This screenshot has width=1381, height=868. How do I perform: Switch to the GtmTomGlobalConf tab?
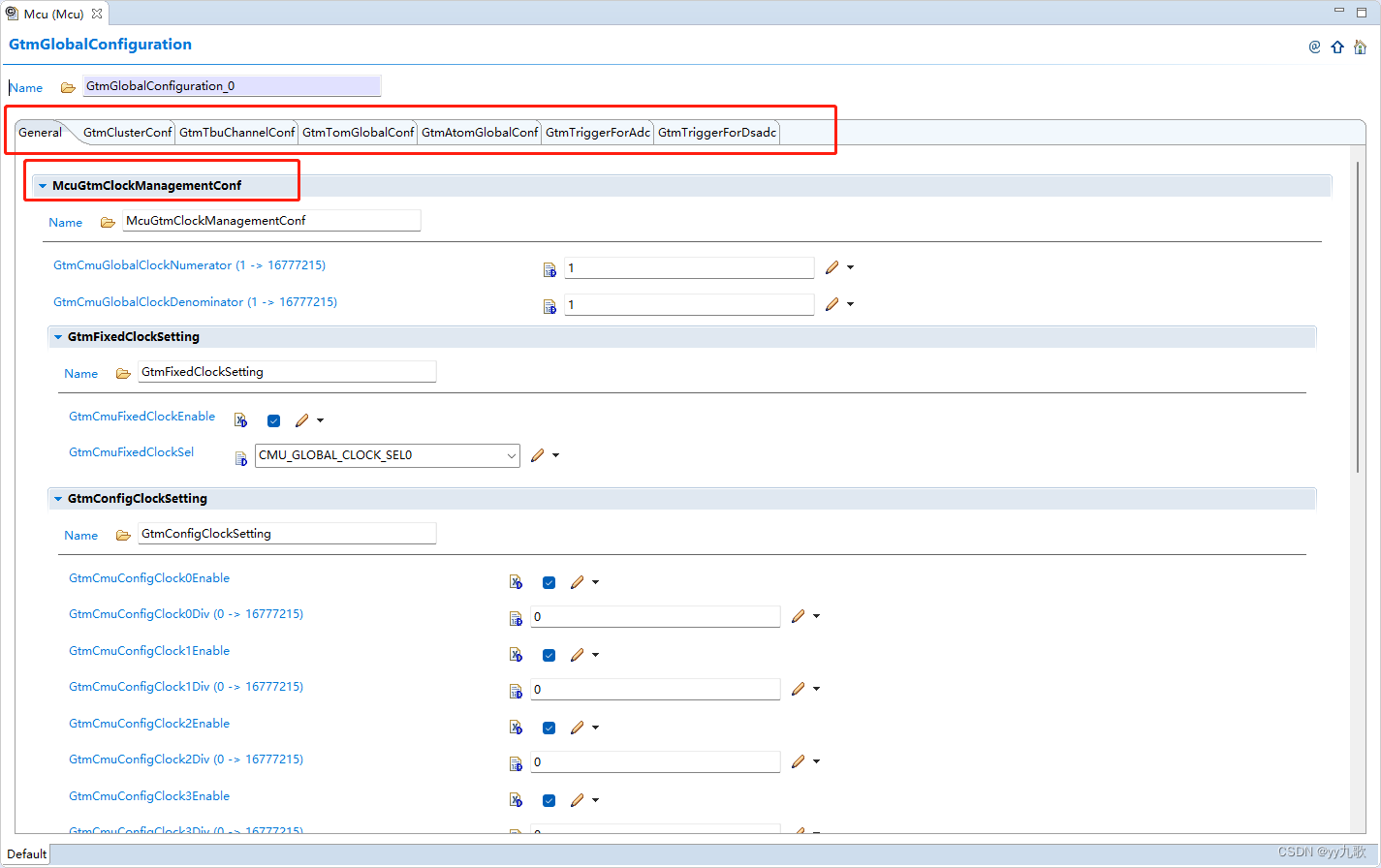pyautogui.click(x=358, y=133)
